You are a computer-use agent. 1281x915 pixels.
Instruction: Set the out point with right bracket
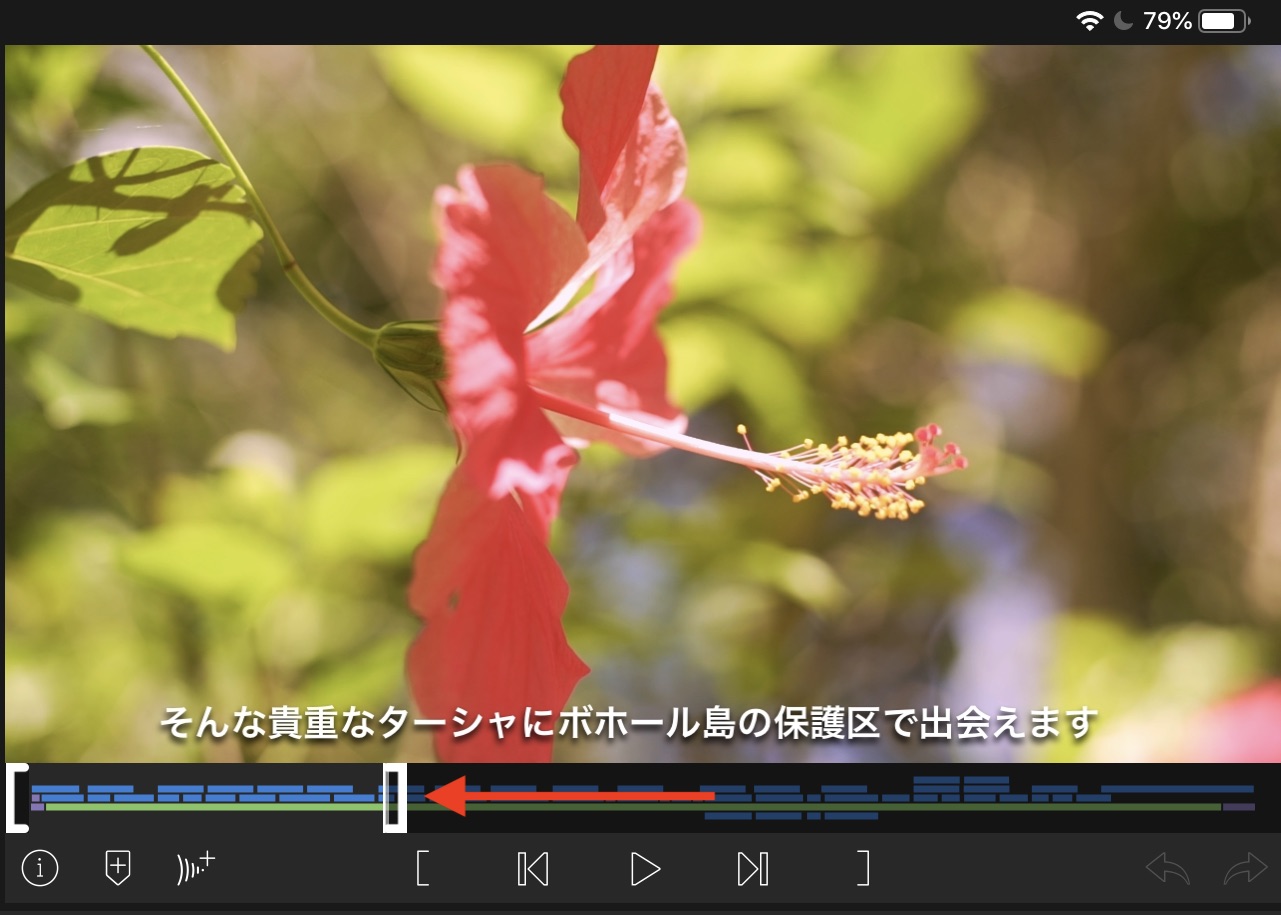pos(863,868)
